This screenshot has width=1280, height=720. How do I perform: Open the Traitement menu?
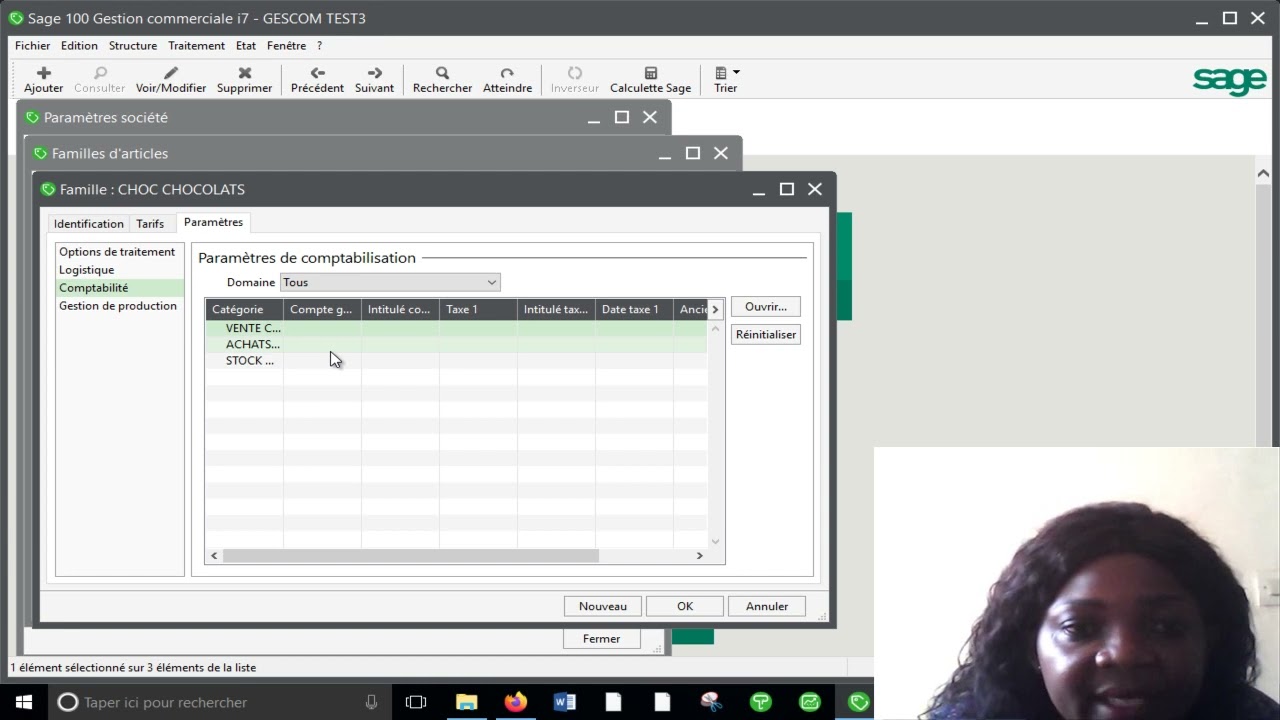(196, 46)
